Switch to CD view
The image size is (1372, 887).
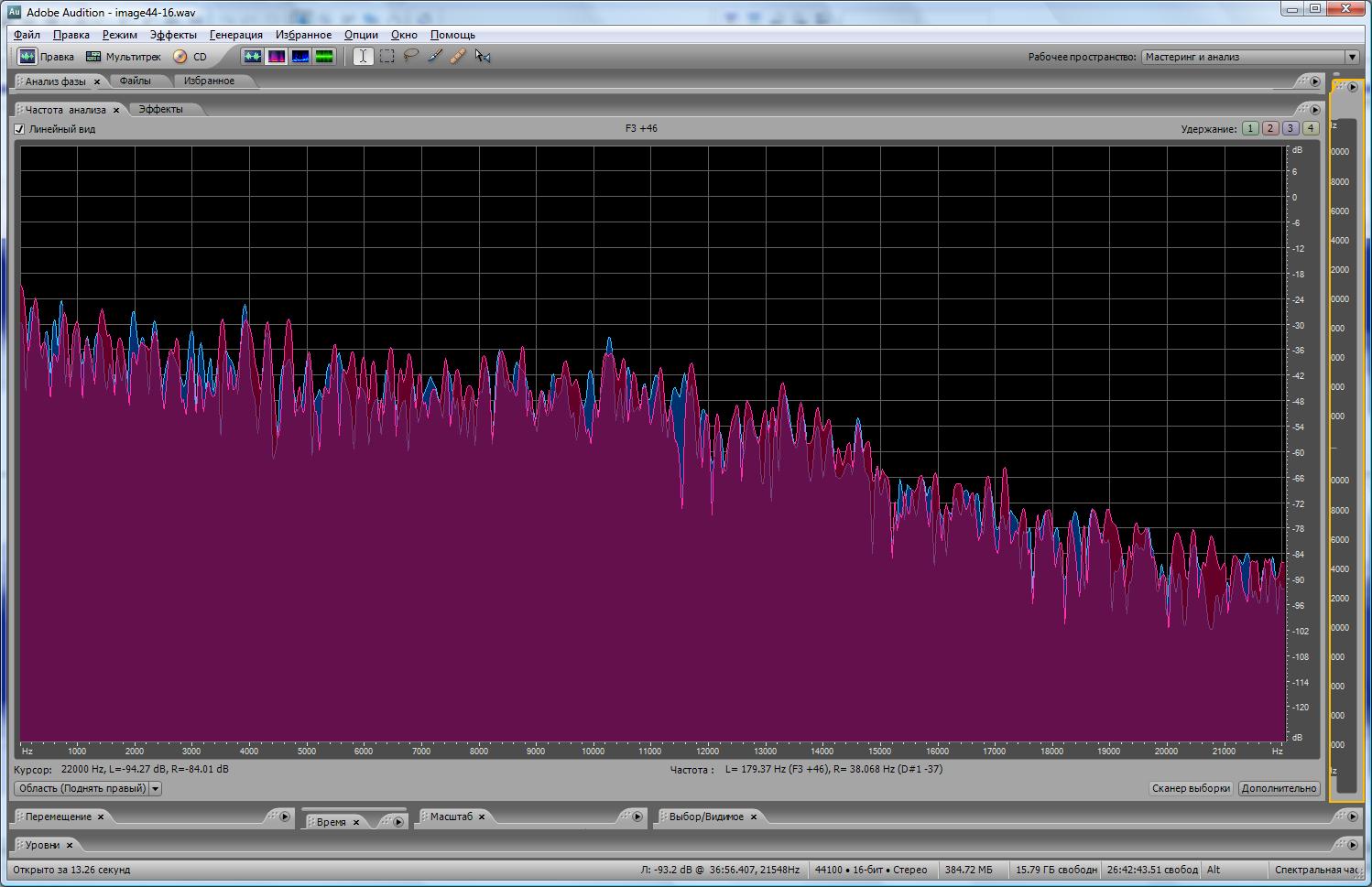(x=191, y=57)
